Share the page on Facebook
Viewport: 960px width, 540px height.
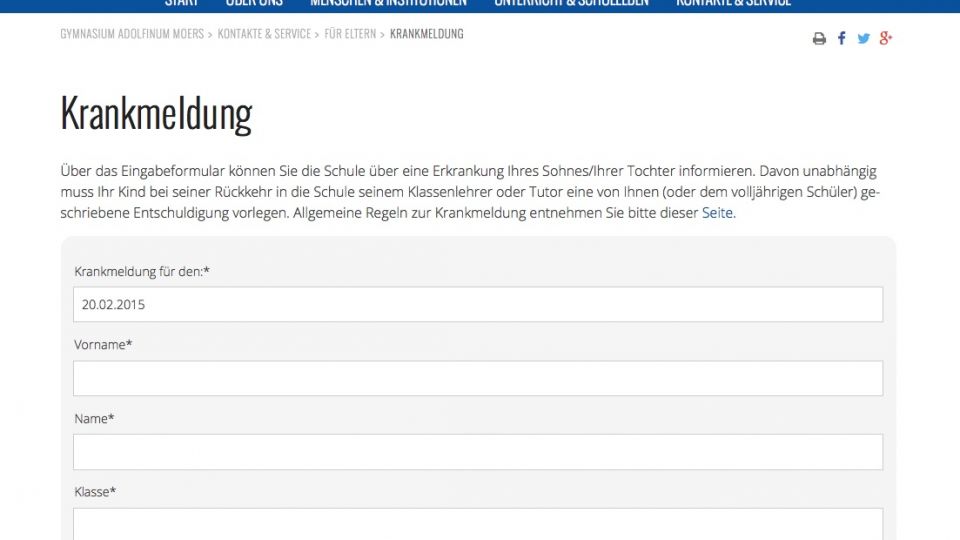[841, 39]
